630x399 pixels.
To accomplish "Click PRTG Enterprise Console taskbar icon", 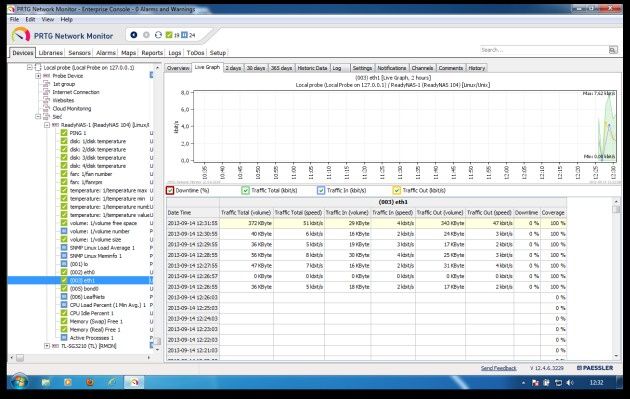I will tap(134, 382).
